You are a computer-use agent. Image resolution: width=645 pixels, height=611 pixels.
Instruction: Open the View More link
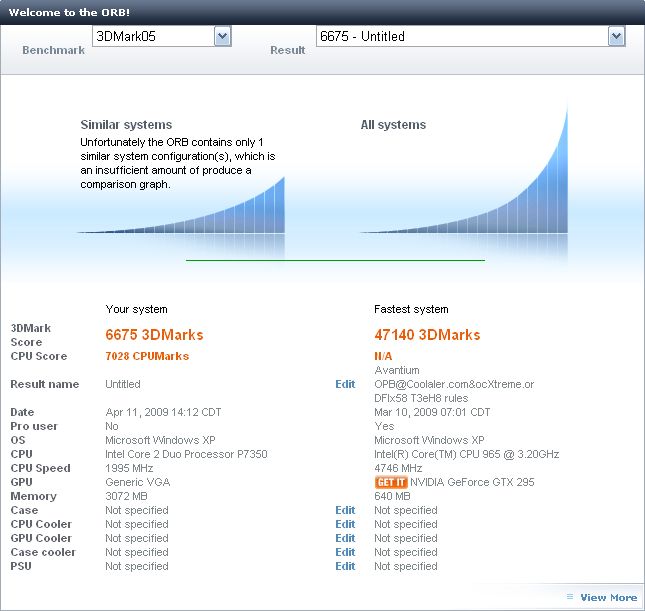(608, 597)
